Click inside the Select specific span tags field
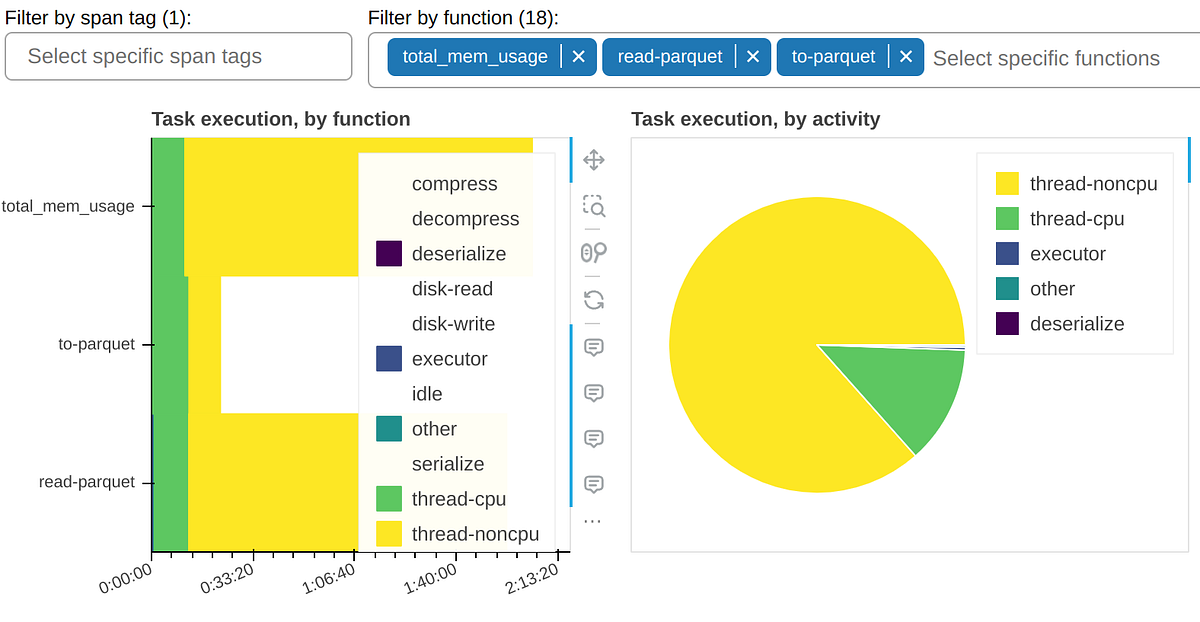The image size is (1200, 622). pos(178,57)
